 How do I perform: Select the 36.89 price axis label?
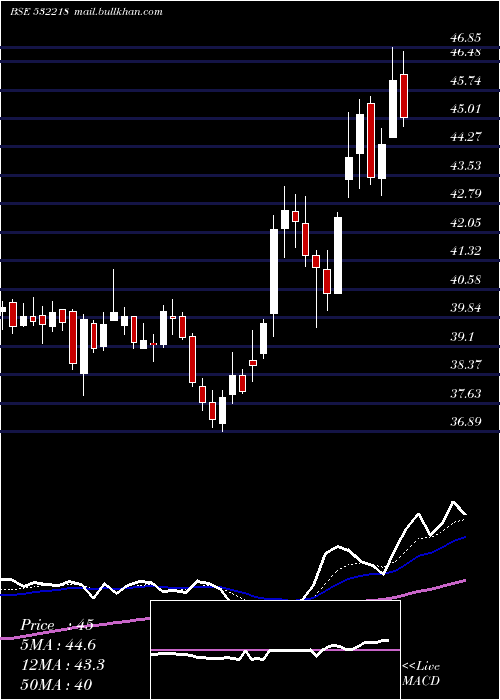tap(466, 421)
